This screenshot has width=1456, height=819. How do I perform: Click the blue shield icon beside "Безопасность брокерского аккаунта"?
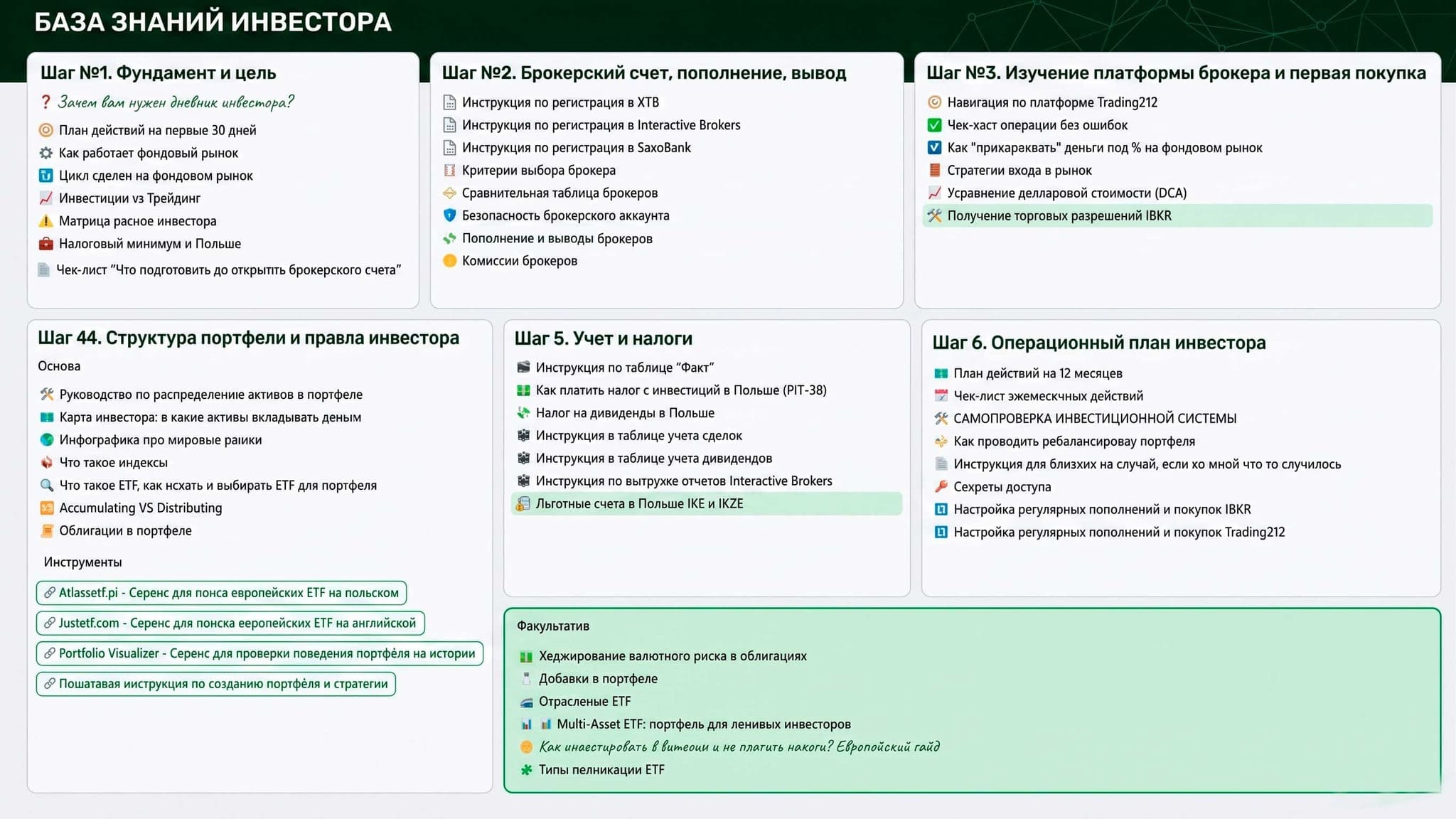[x=449, y=215]
